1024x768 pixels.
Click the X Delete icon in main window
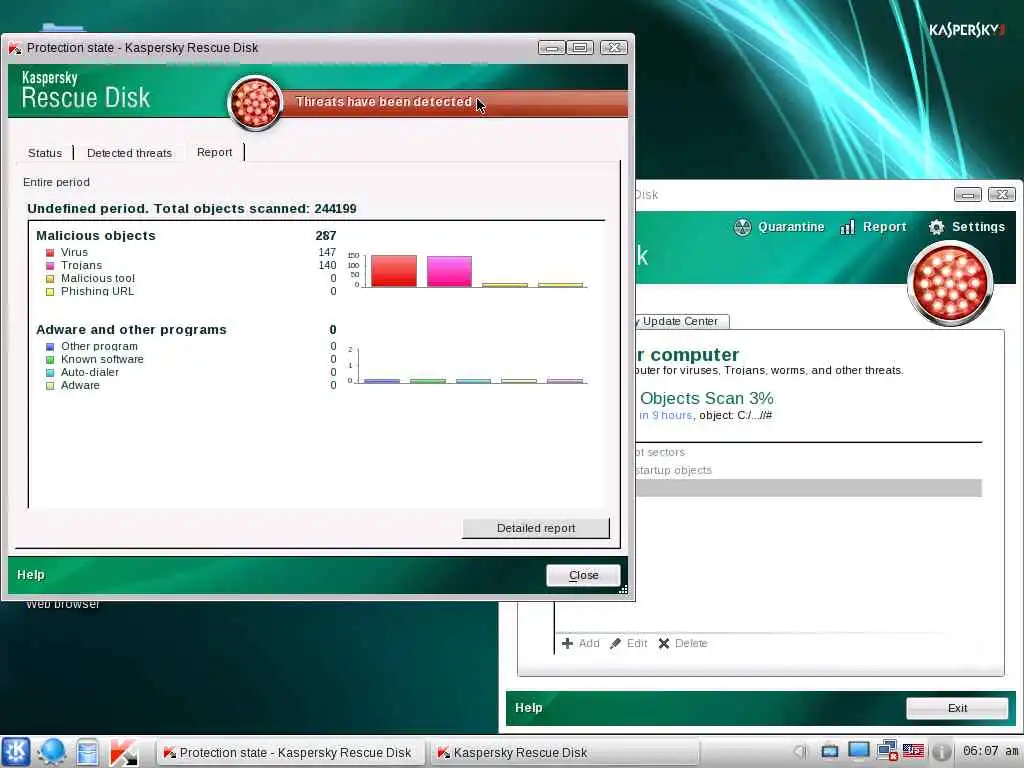click(x=664, y=643)
